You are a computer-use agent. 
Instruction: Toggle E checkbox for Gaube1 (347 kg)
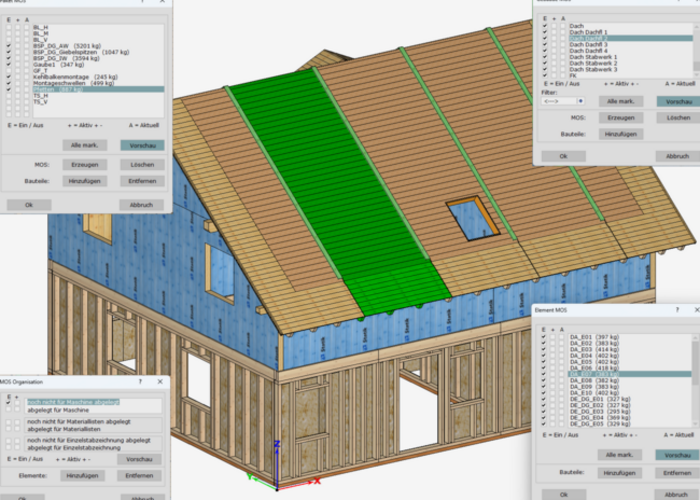(x=9, y=65)
